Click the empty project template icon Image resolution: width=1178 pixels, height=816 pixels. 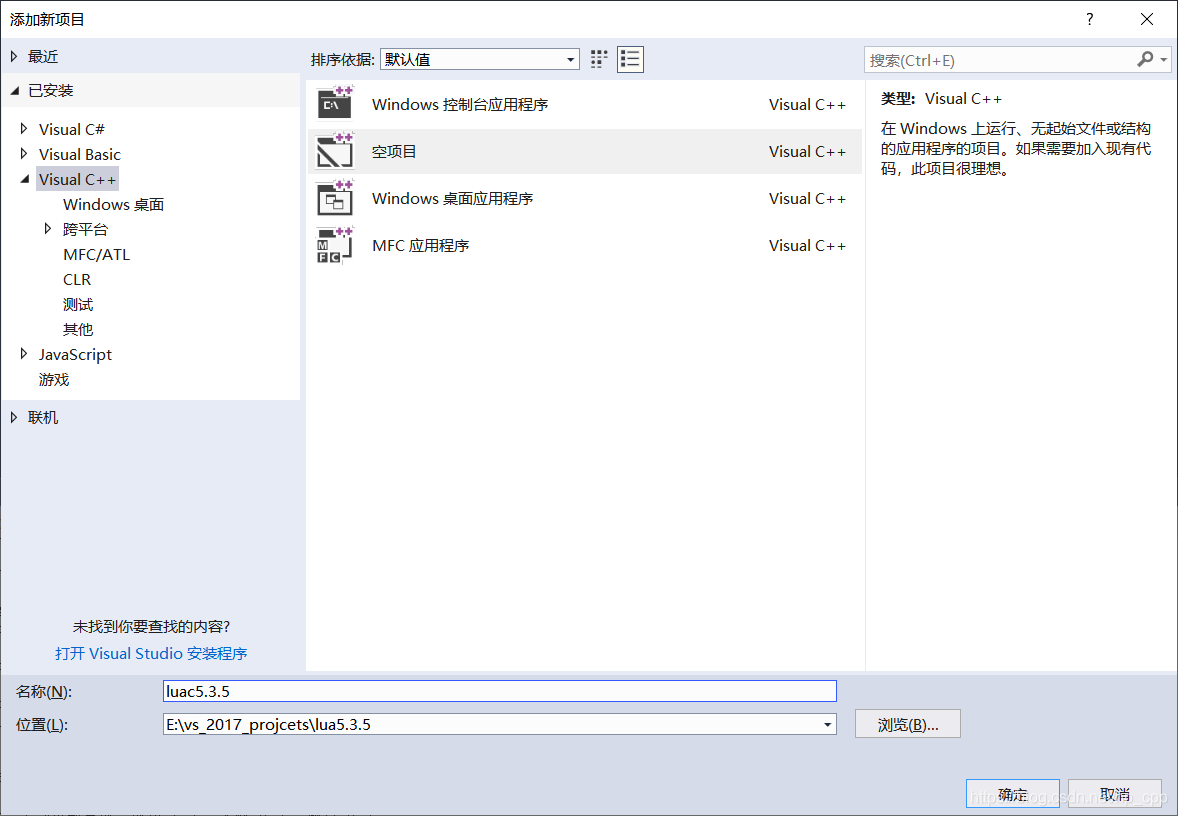click(x=334, y=151)
